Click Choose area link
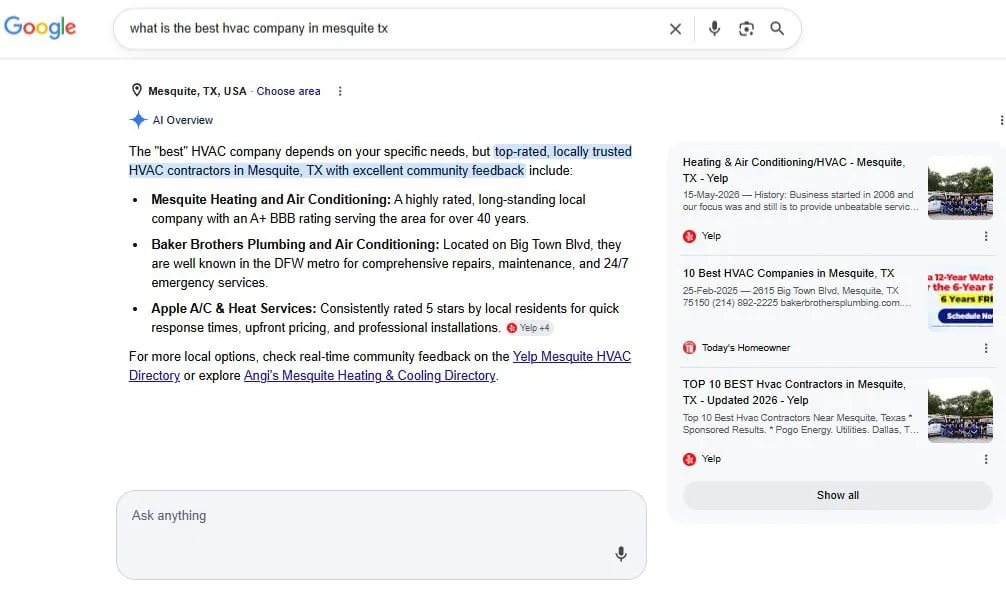The height and width of the screenshot is (590, 1006). [288, 91]
